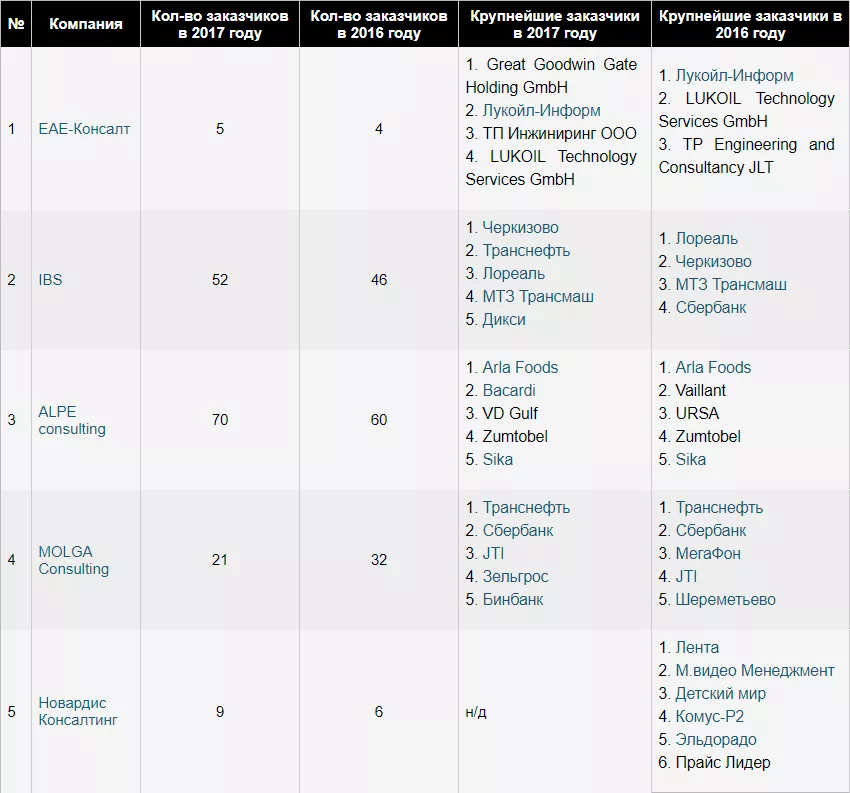Open the Комус-Р2 customer link
Viewport: 850px width, 793px height.
709,717
